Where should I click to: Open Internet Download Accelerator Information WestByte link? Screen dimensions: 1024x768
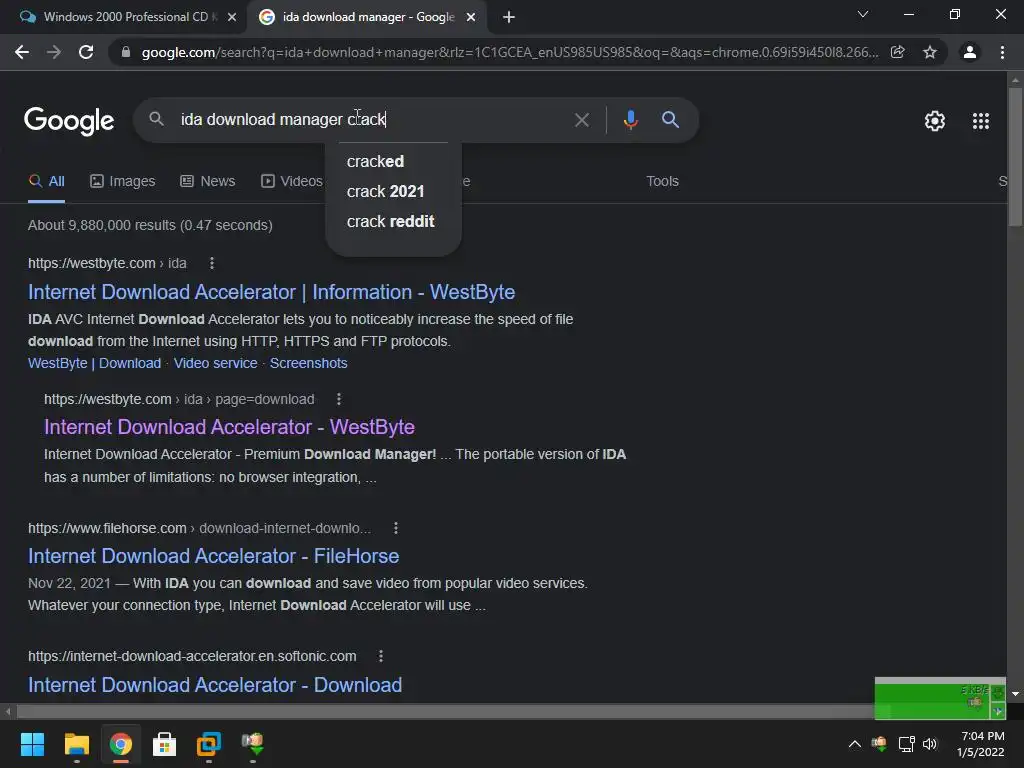[x=272, y=292]
